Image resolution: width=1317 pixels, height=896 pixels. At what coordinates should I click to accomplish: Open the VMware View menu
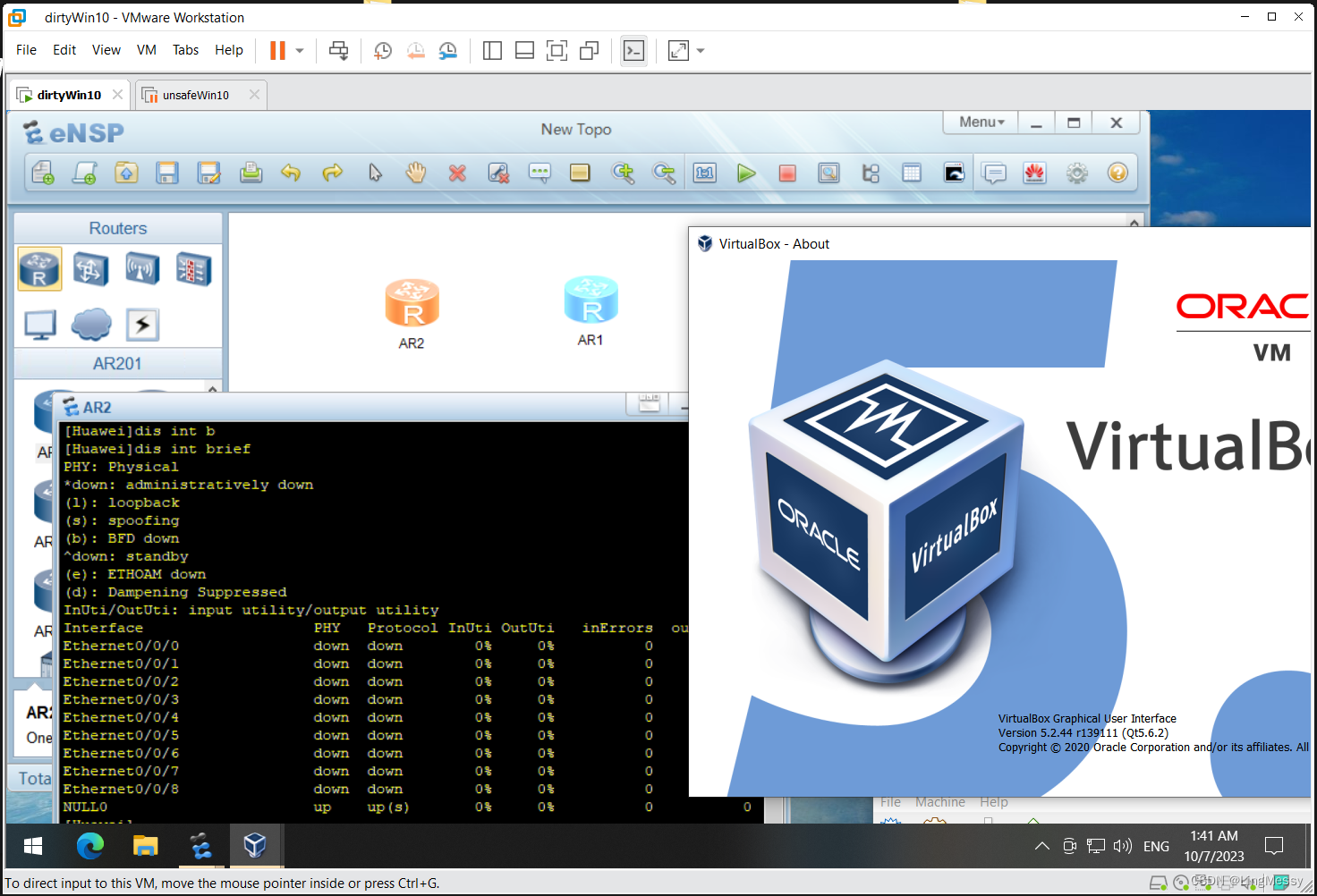tap(106, 50)
